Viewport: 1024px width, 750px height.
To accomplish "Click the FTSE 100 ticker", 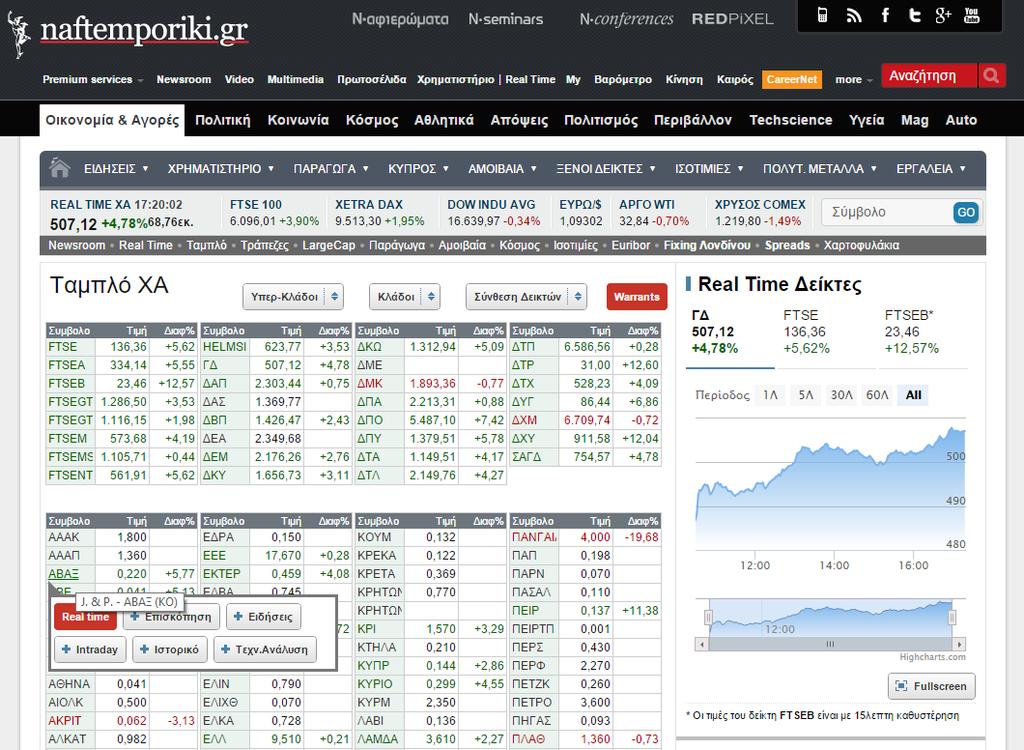I will click(x=274, y=213).
